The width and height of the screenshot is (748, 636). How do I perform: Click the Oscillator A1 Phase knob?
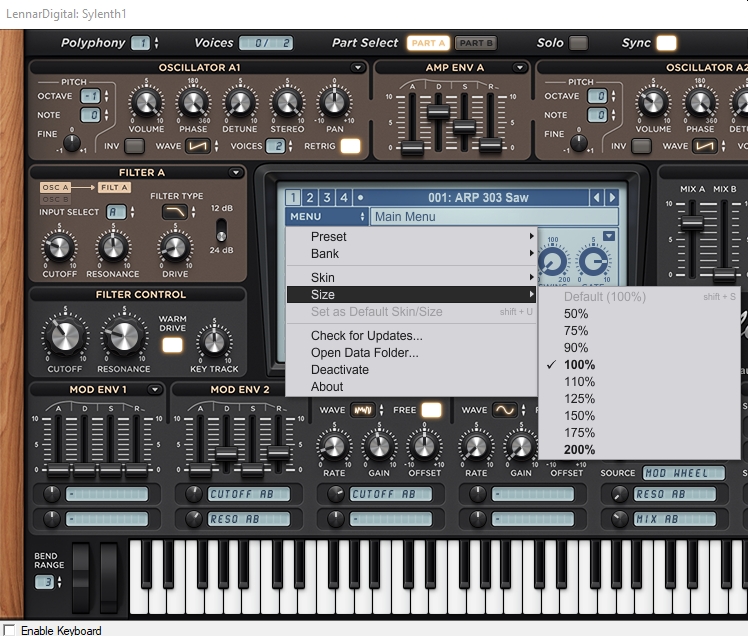[x=193, y=102]
